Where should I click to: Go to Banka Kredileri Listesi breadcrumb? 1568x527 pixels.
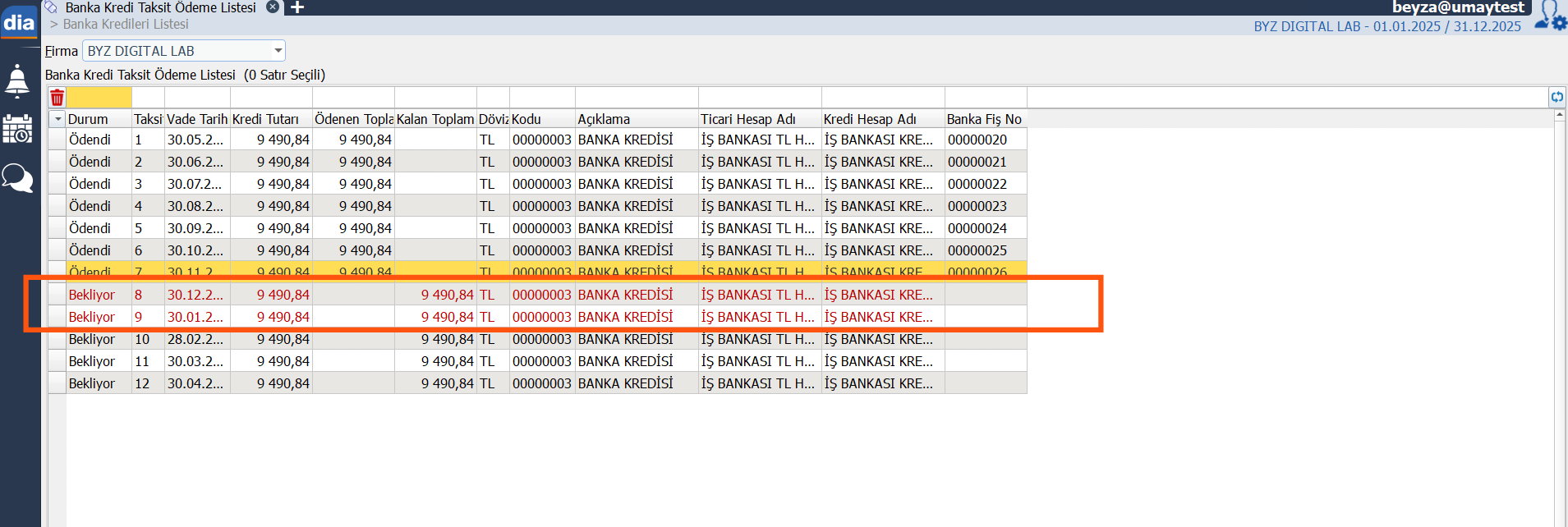126,25
